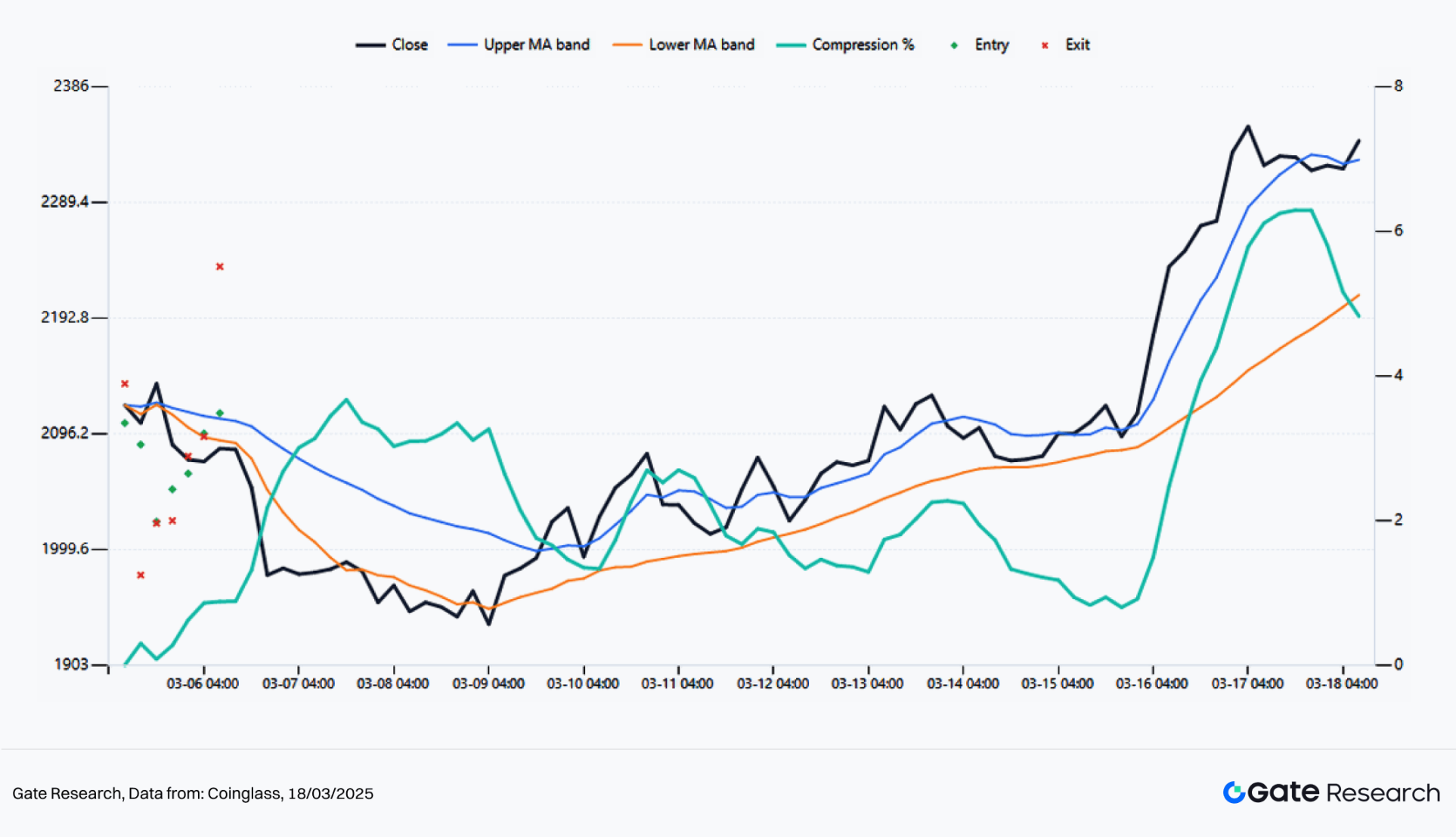This screenshot has height=837, width=1456.
Task: Toggle the Close series legend item
Action: click(409, 45)
